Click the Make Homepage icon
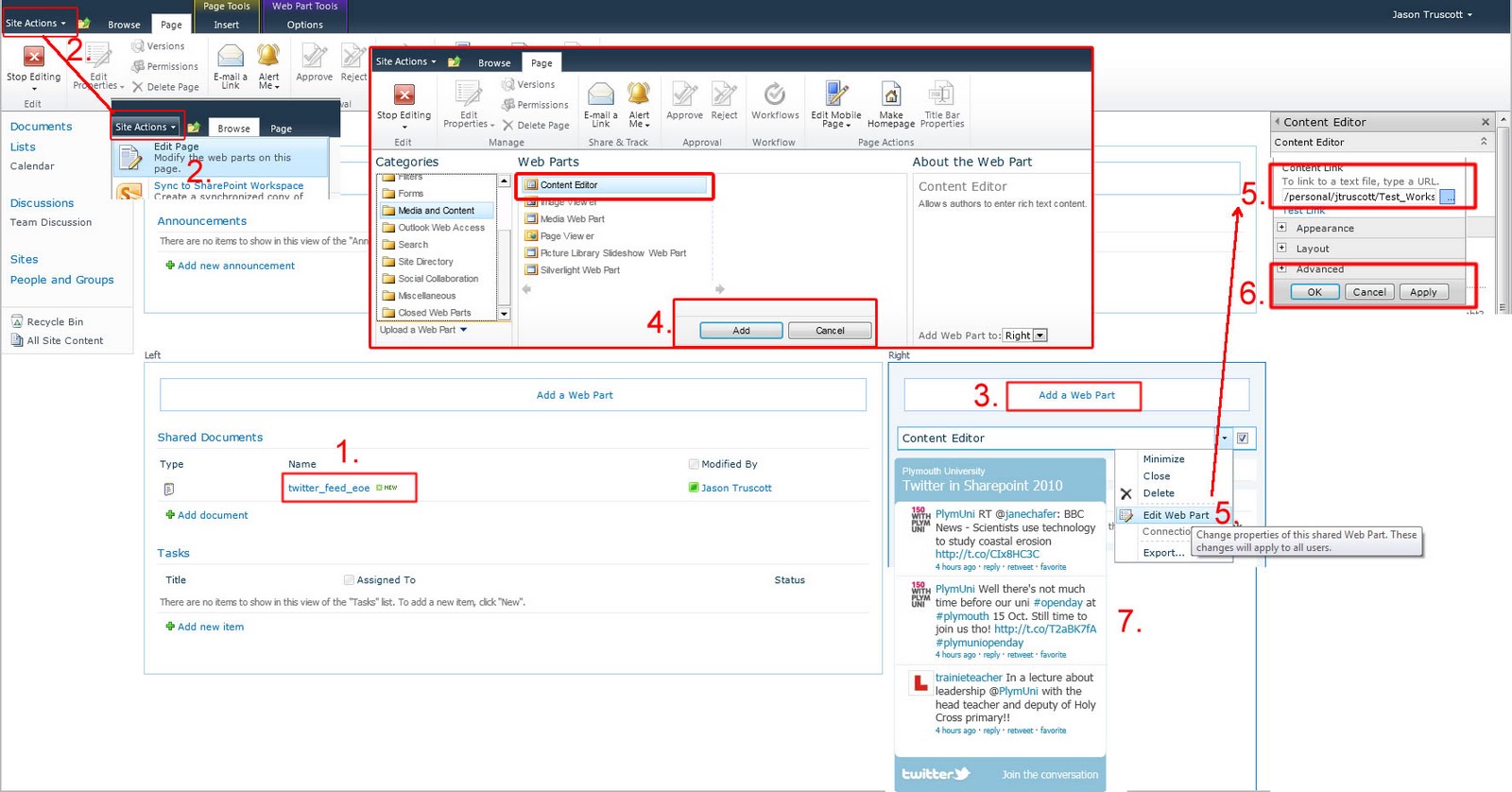Screen dimensions: 1512x792 pyautogui.click(x=890, y=94)
